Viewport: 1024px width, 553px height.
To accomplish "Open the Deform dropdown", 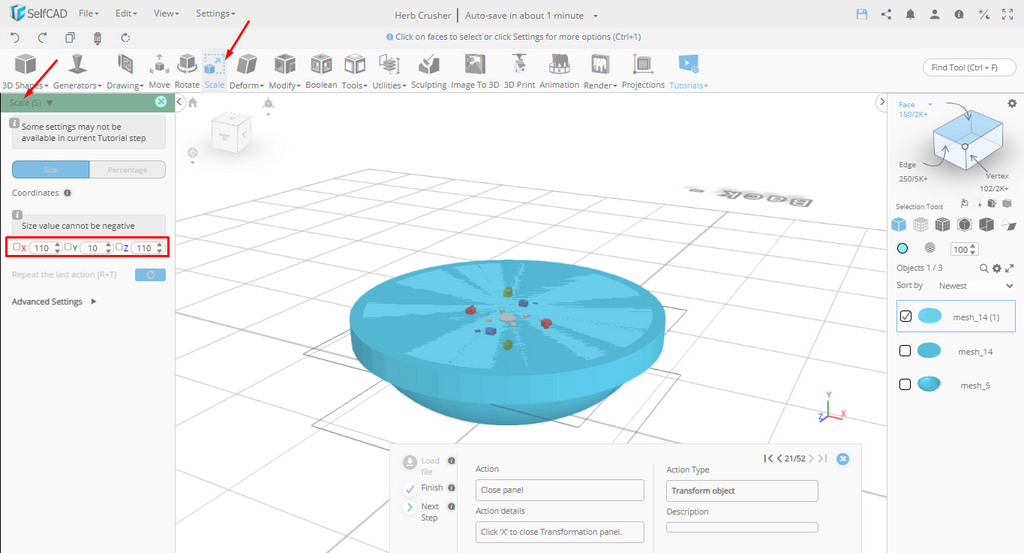I will coord(246,71).
